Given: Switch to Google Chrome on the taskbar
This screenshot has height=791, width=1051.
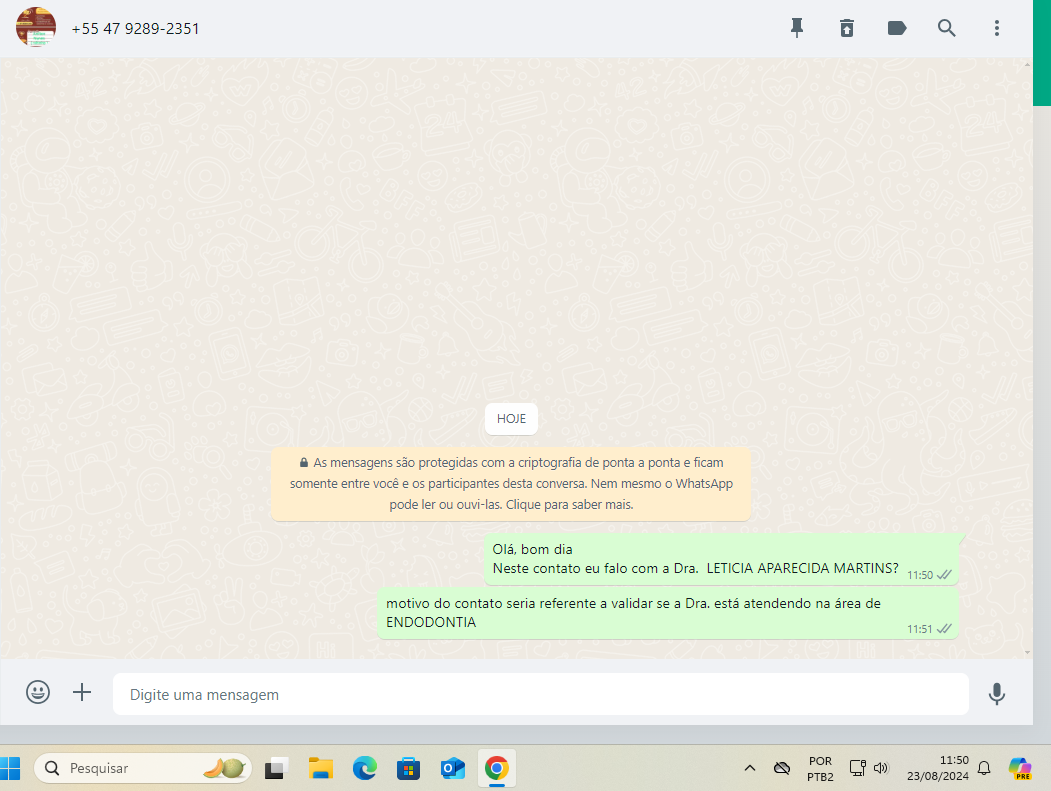Looking at the screenshot, I should [x=497, y=768].
